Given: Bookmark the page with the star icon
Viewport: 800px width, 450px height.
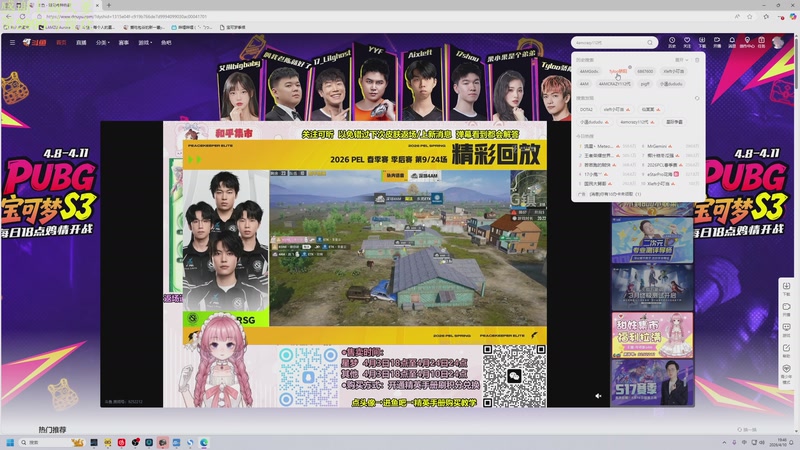Looking at the screenshot, I should (x=749, y=16).
